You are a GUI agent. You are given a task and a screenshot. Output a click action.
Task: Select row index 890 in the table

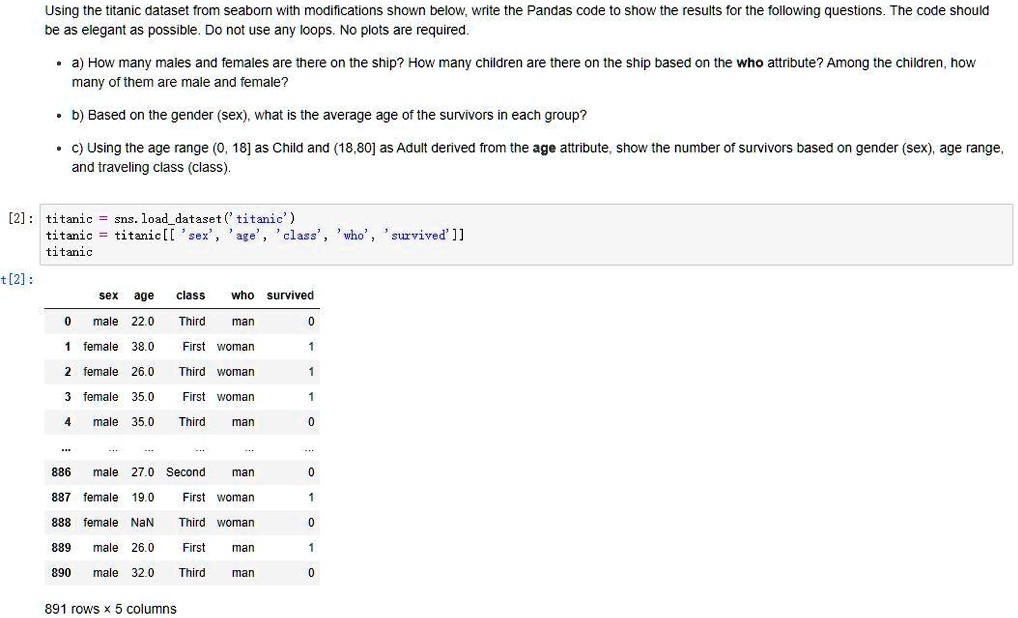tap(61, 573)
